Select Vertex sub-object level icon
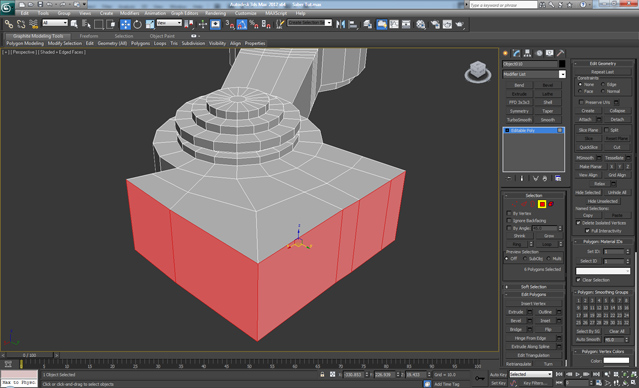Viewport: 639px width, 388px height. tap(515, 204)
